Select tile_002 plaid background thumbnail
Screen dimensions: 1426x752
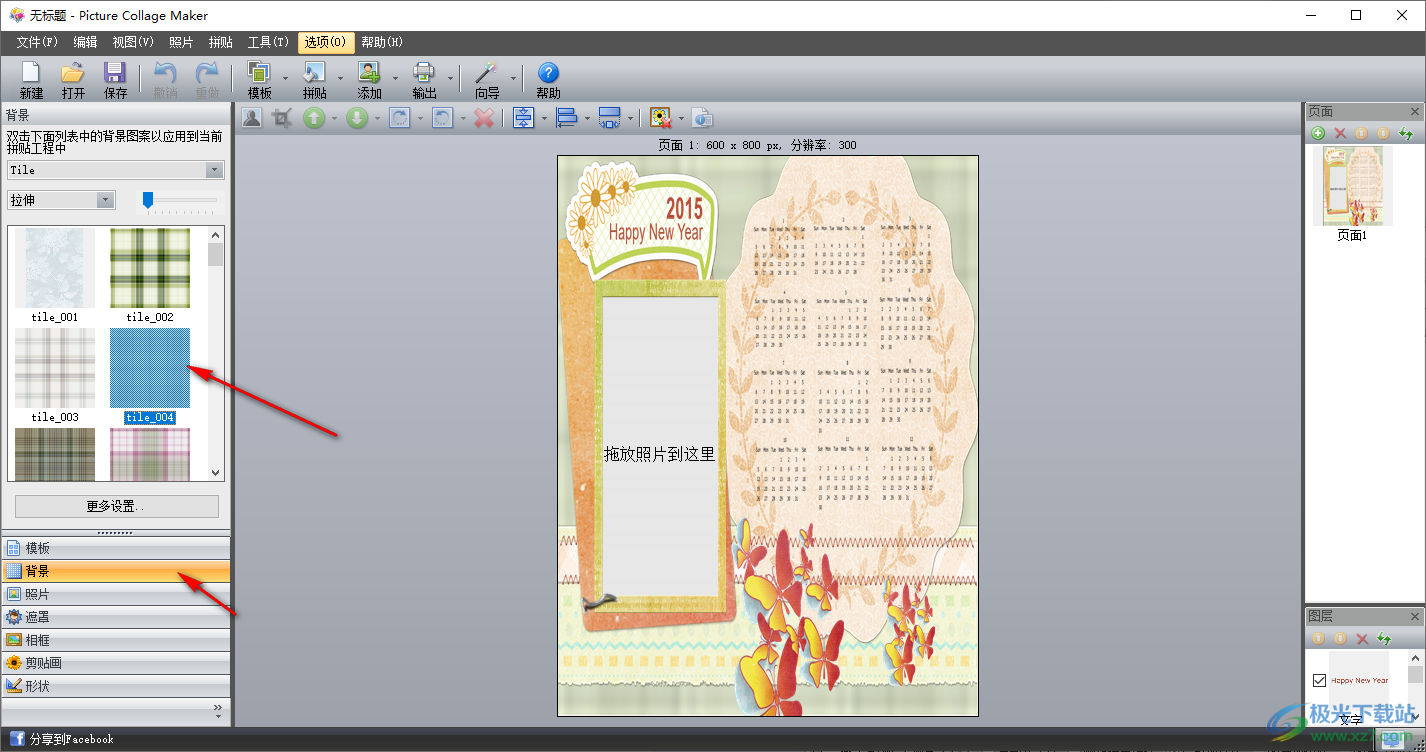click(150, 268)
